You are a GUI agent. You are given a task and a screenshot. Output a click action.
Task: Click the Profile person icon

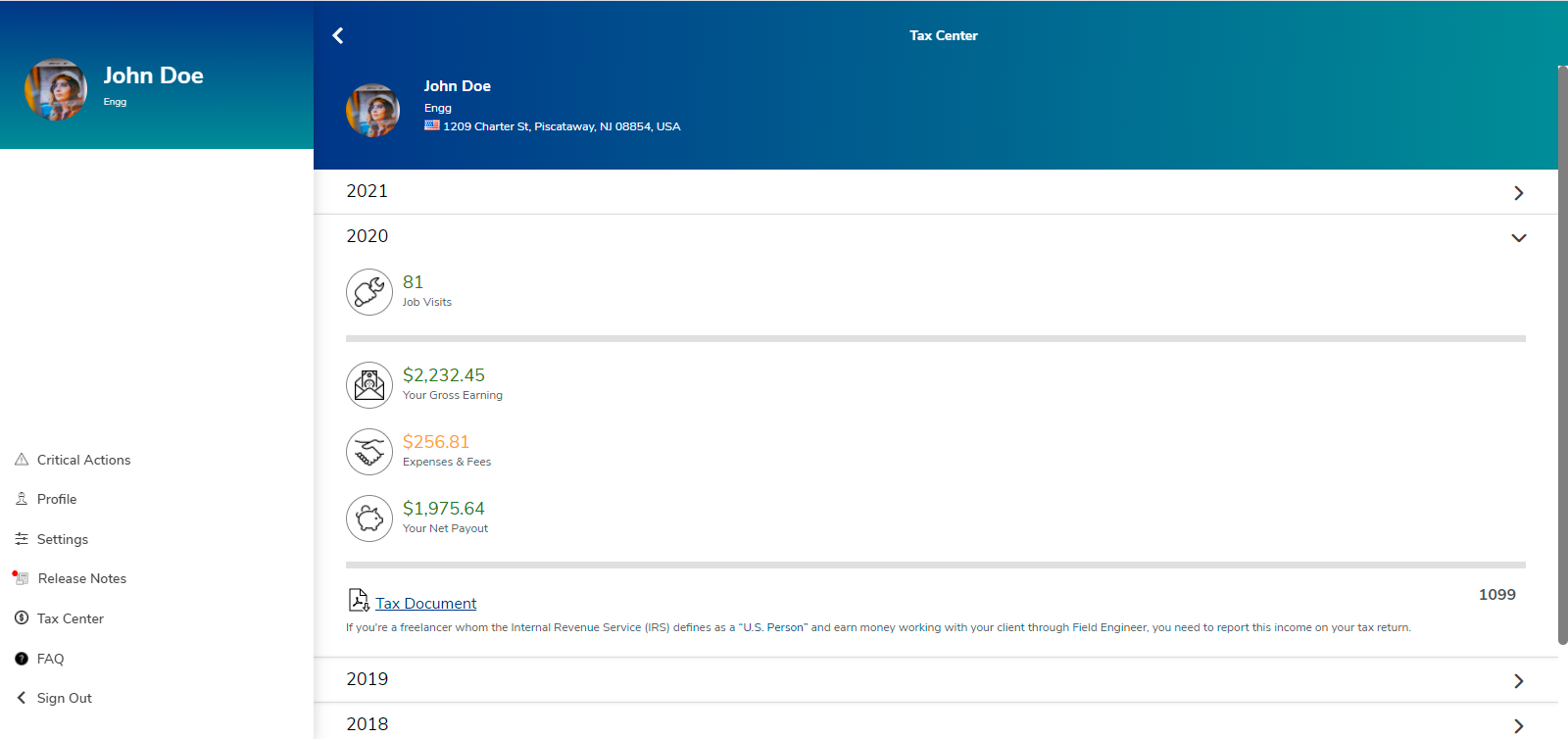(x=22, y=499)
